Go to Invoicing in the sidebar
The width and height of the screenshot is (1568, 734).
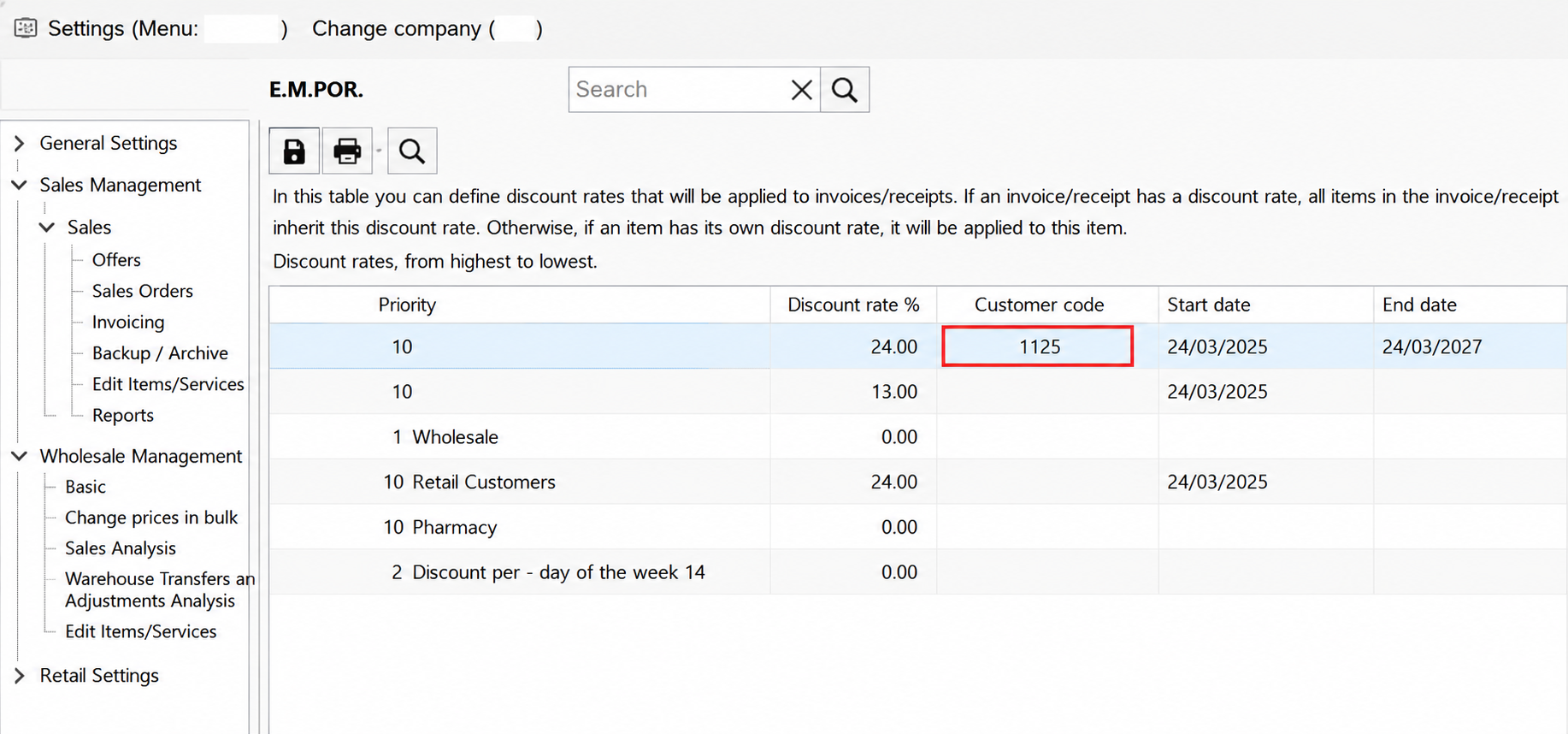coord(128,322)
